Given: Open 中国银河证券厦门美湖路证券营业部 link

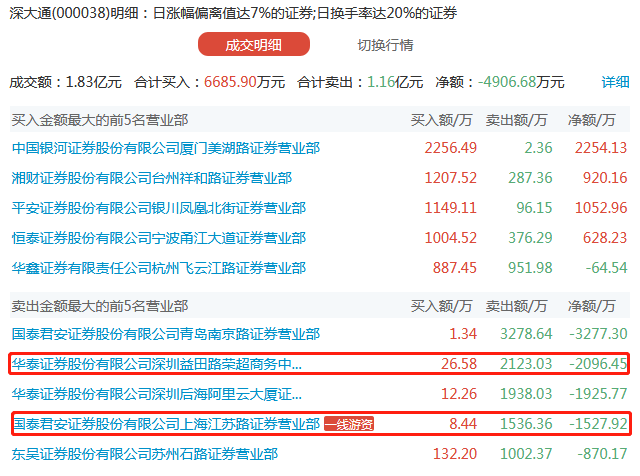Looking at the screenshot, I should pyautogui.click(x=166, y=148).
